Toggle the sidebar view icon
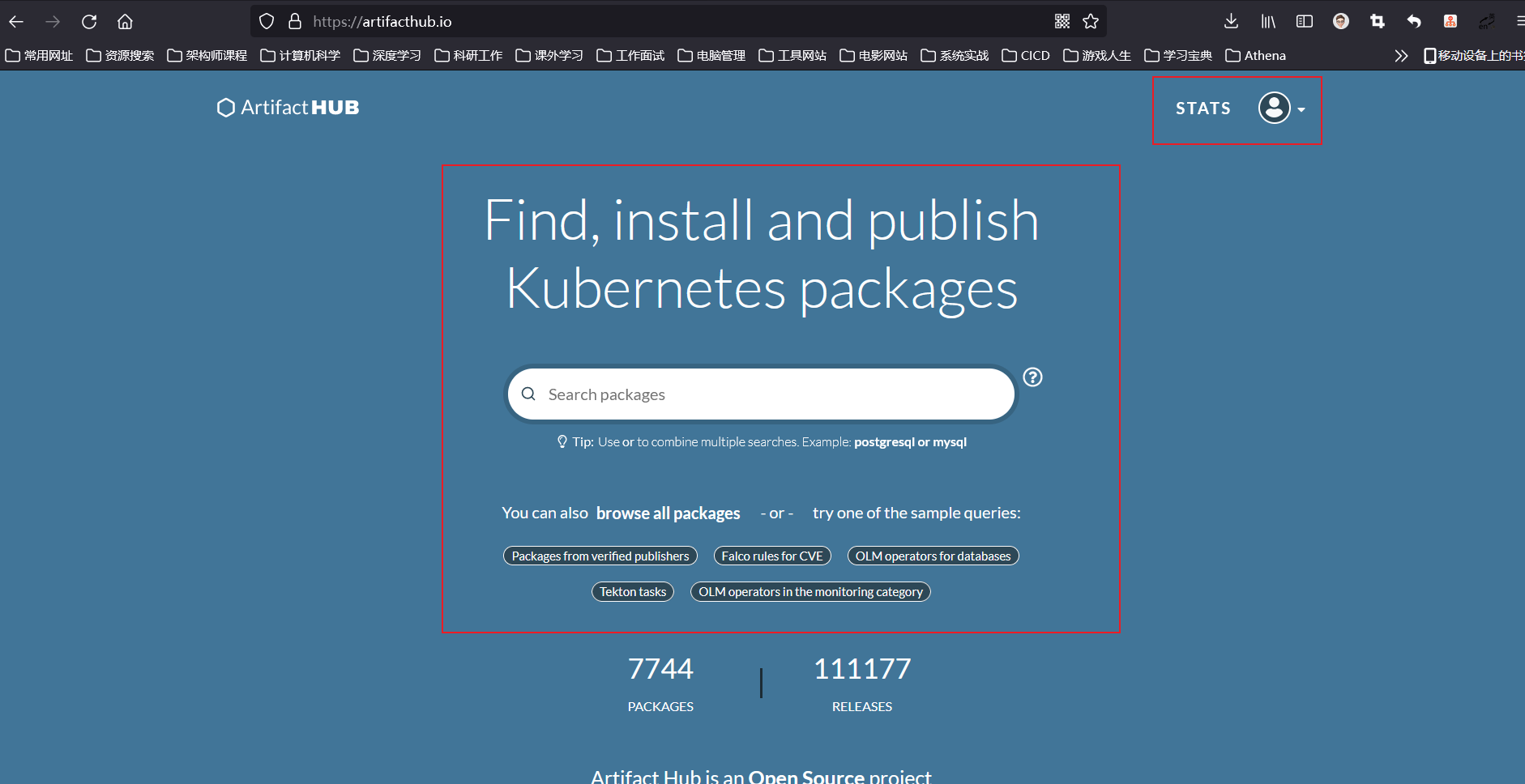1525x784 pixels. 1305,22
